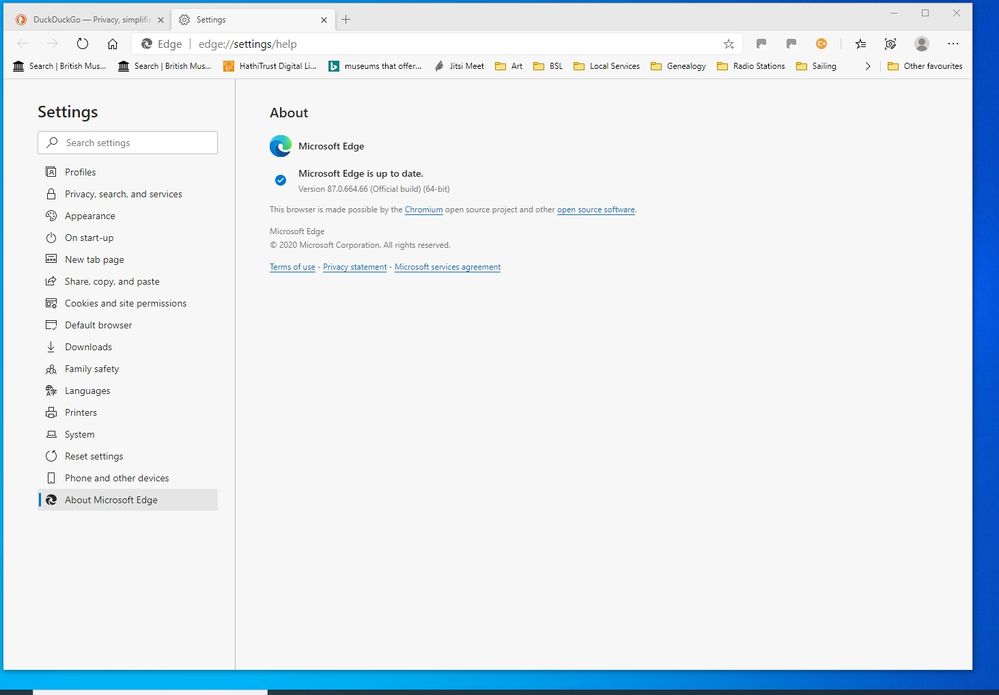Reload the Settings page
The height and width of the screenshot is (695, 999).
[x=82, y=43]
